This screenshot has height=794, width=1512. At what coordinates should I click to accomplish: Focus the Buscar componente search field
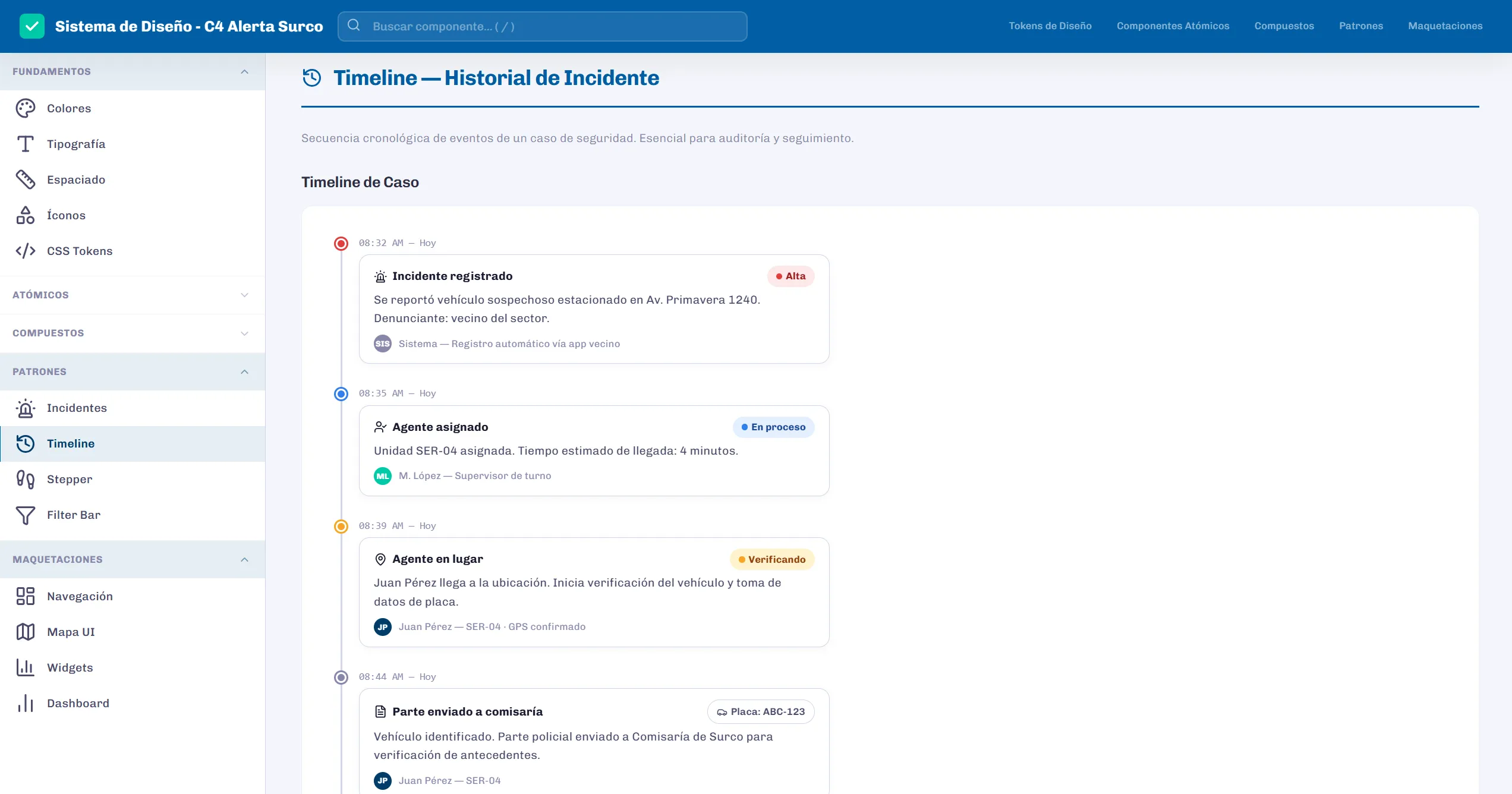[x=542, y=26]
